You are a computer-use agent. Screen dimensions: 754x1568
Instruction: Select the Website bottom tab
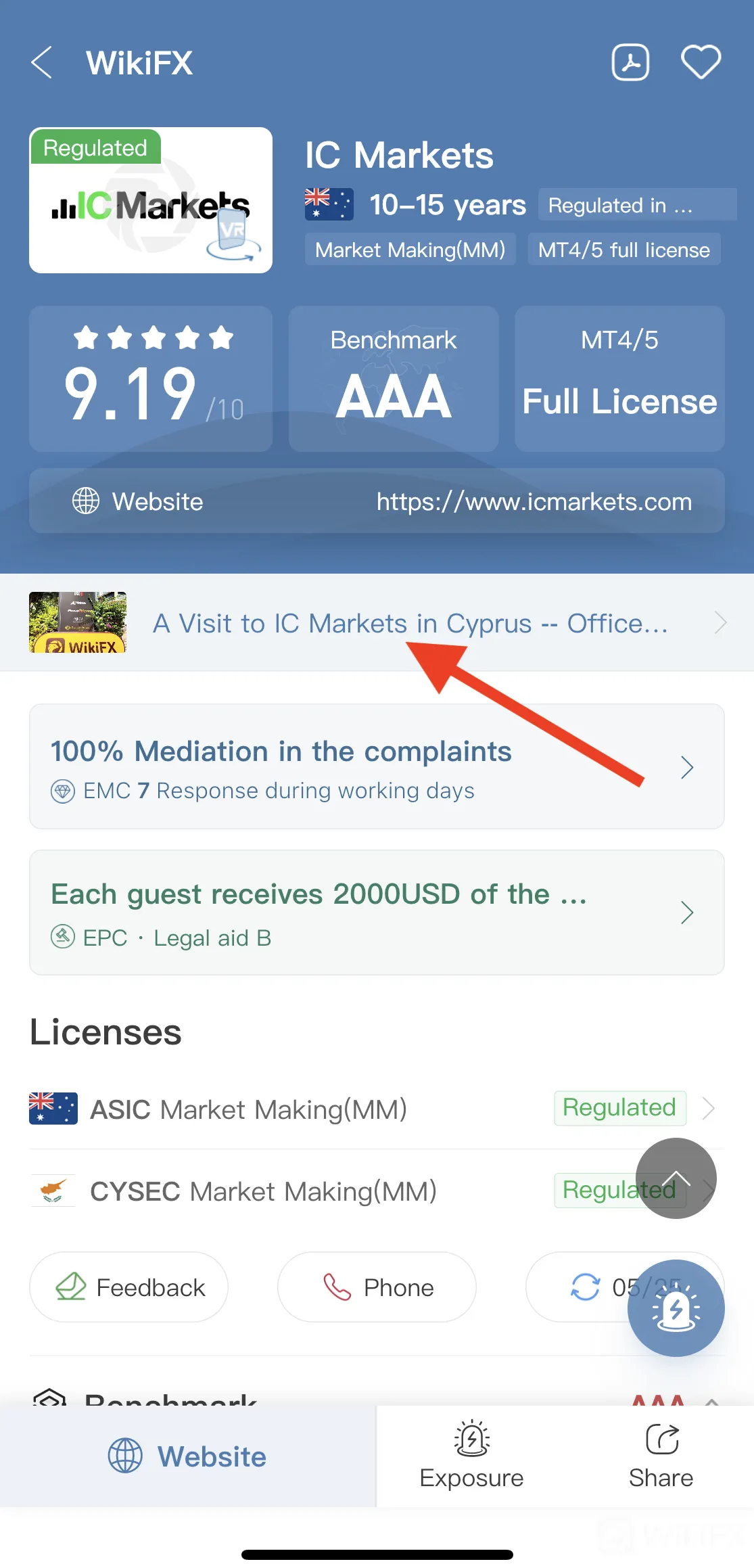point(188,1456)
